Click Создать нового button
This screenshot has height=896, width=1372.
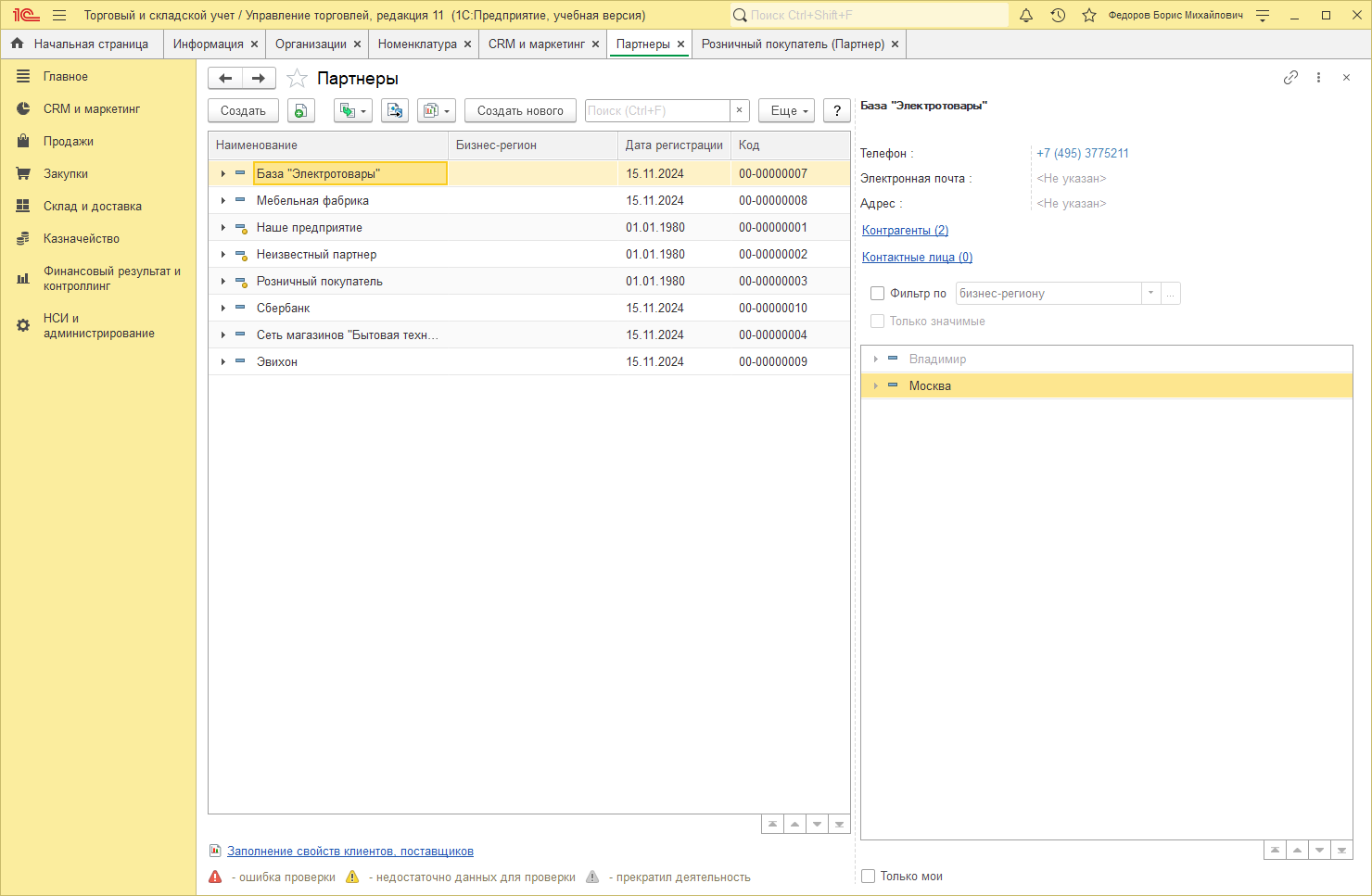(520, 110)
